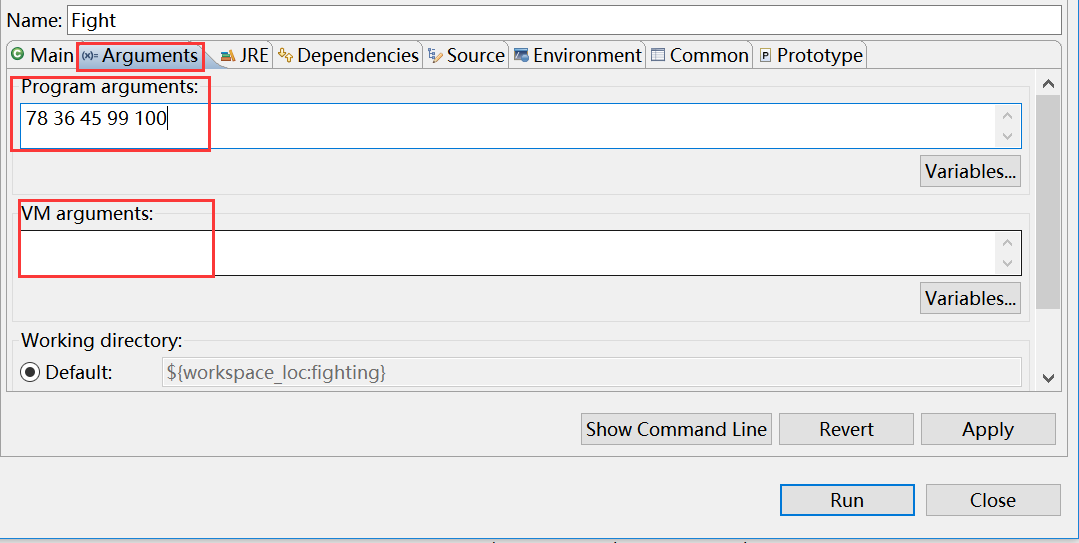Click the Main tab icon
The height and width of the screenshot is (543, 1079).
(x=17, y=55)
